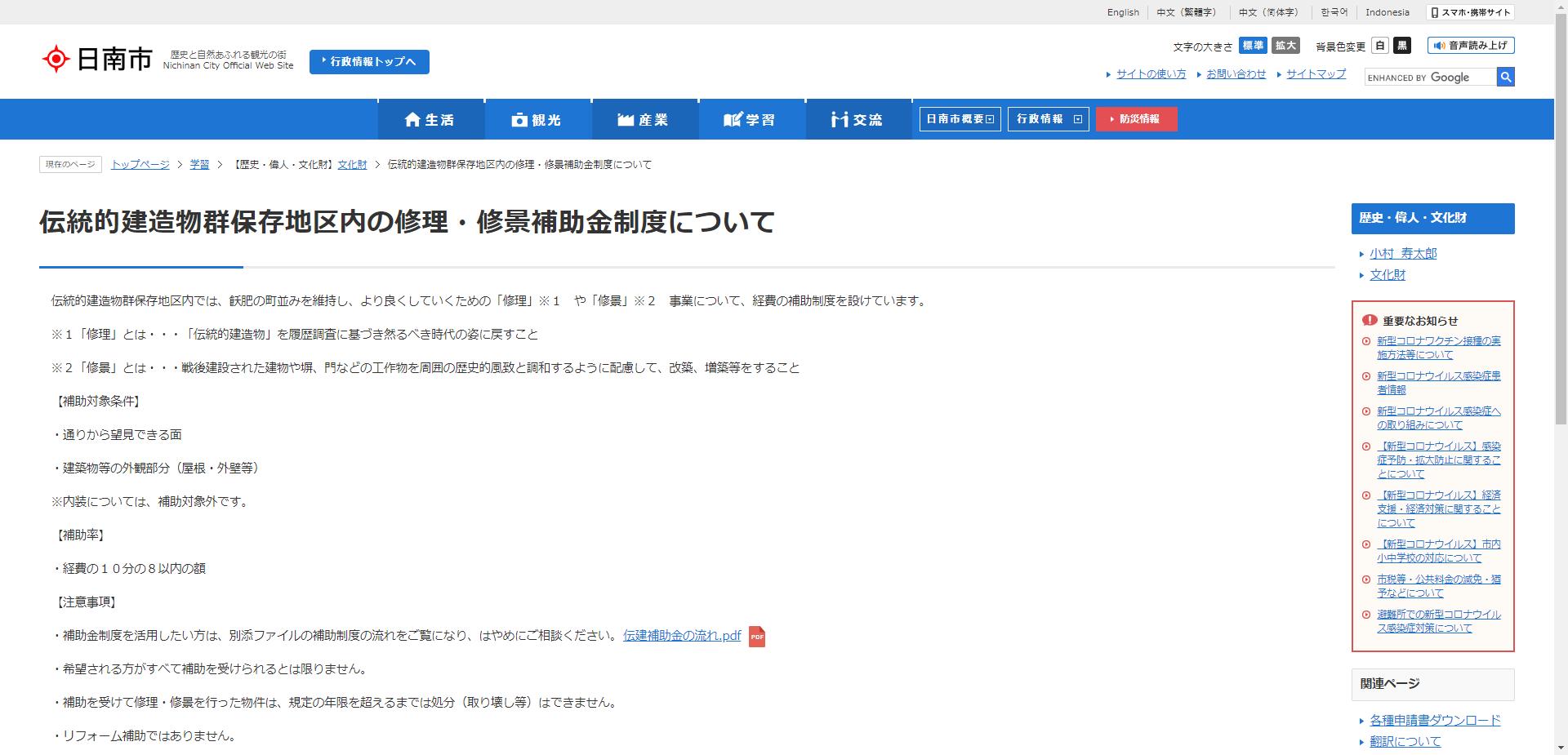Set text size to 拡大
This screenshot has width=1568, height=755.
[1286, 46]
